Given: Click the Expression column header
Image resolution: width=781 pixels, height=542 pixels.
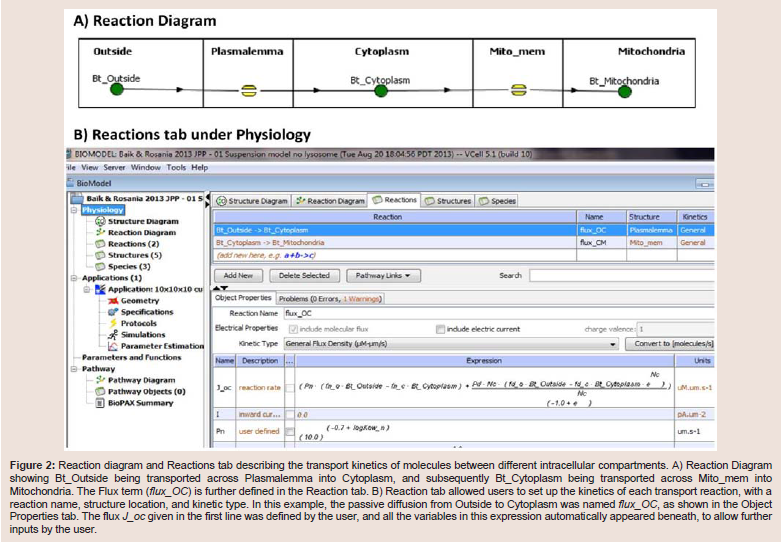Looking at the screenshot, I should [484, 361].
